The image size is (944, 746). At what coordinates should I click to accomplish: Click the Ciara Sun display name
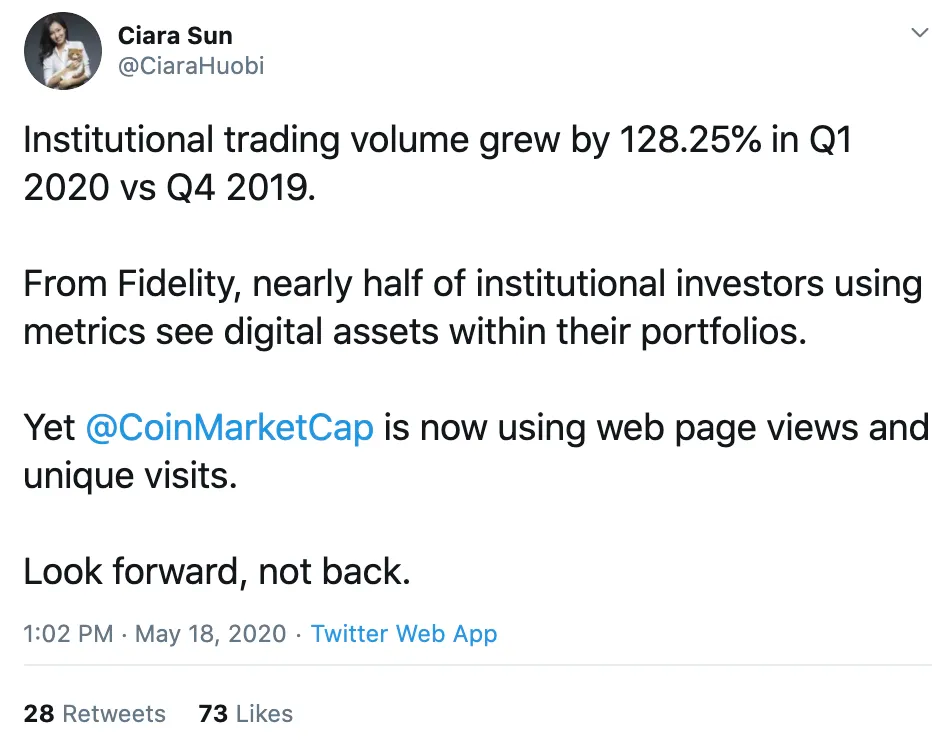pyautogui.click(x=175, y=36)
